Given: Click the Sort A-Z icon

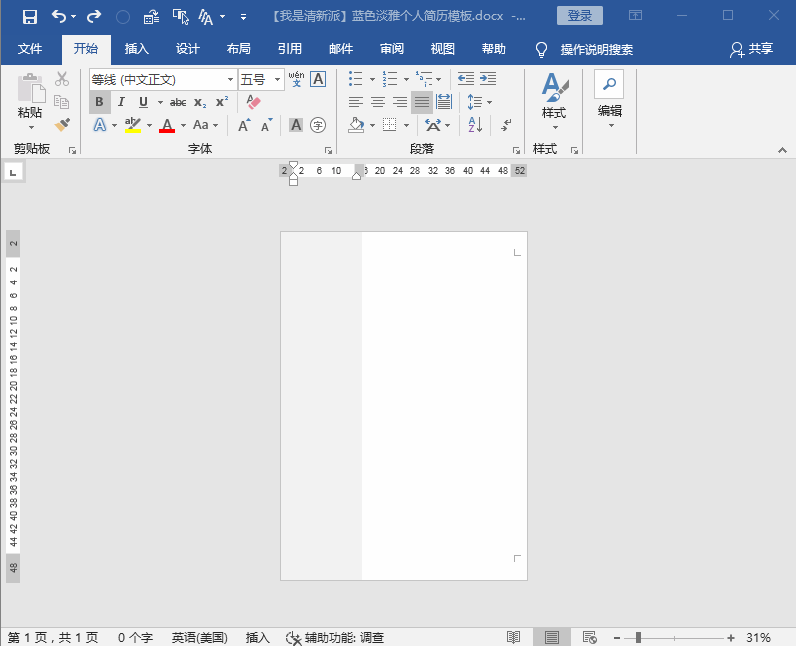Looking at the screenshot, I should (475, 124).
